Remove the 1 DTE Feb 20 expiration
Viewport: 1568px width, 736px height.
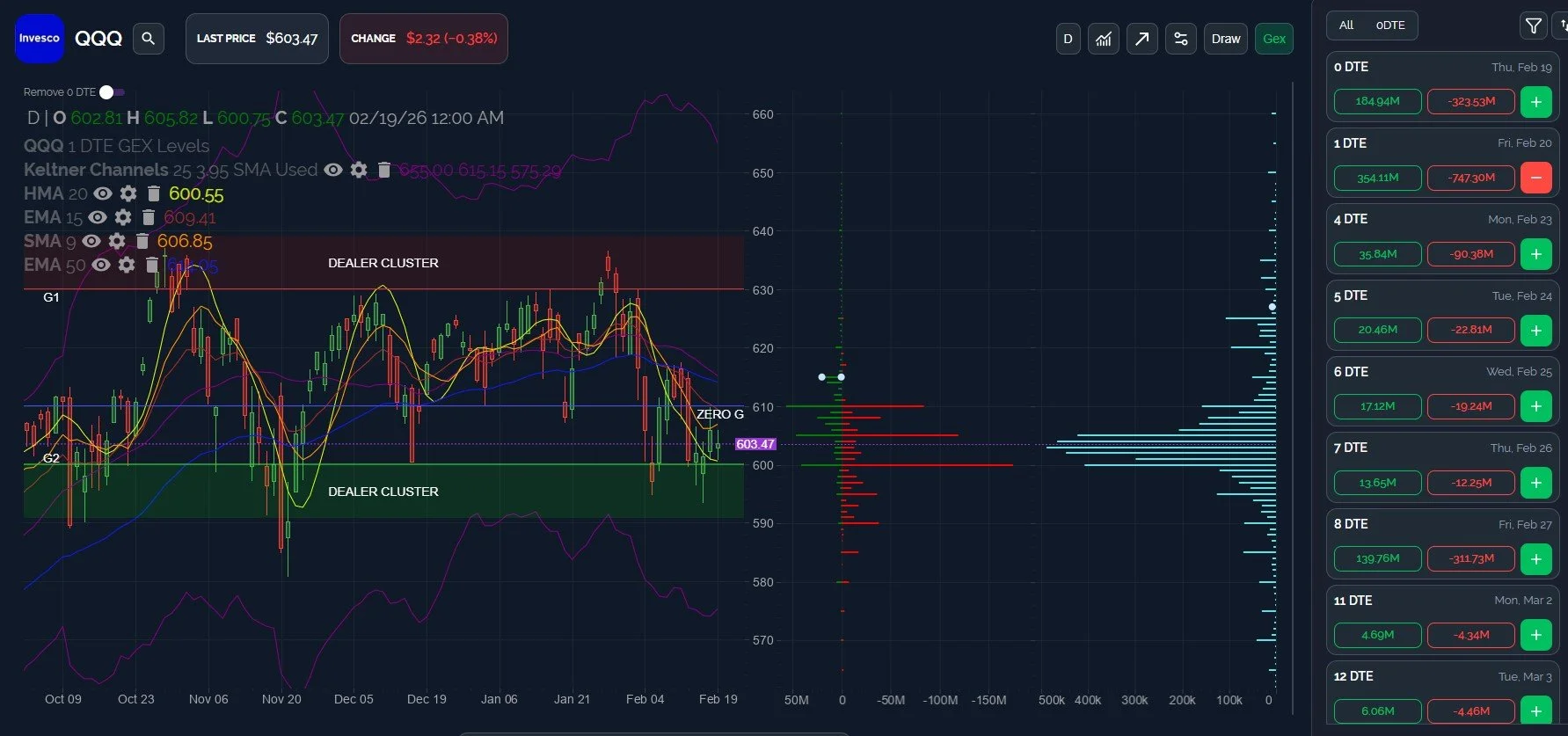(1536, 178)
